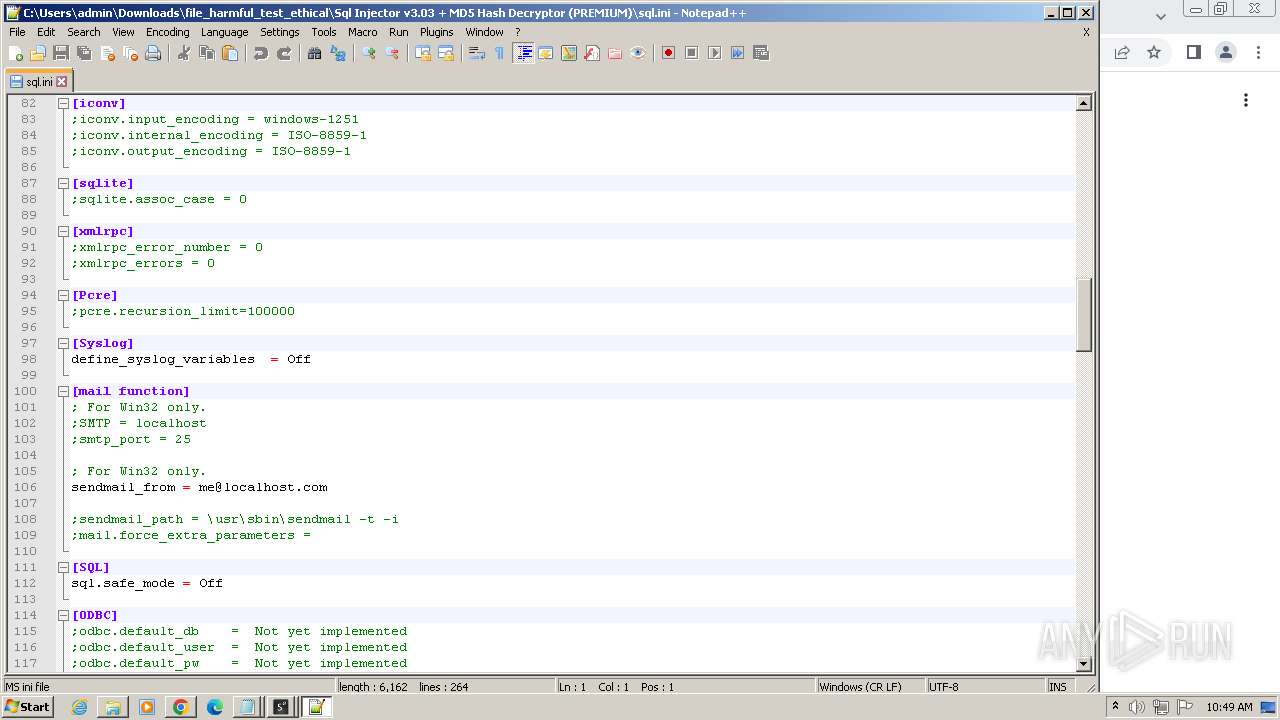Open the Search menu
Image resolution: width=1280 pixels, height=720 pixels.
(x=84, y=32)
